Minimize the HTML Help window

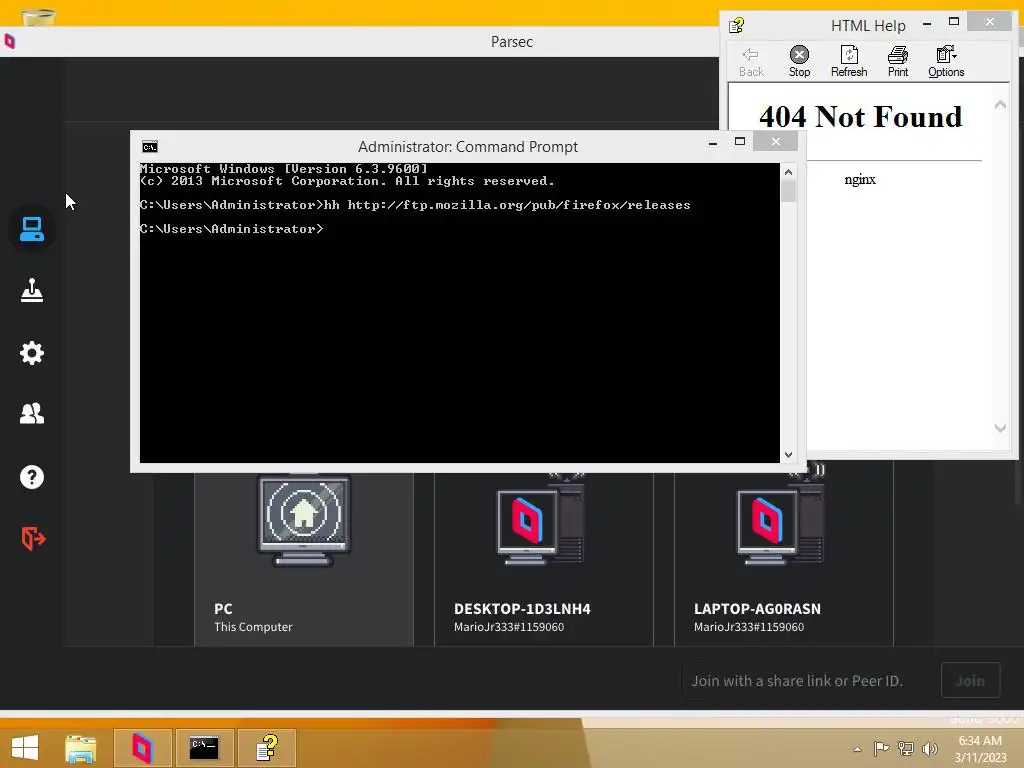tap(927, 24)
